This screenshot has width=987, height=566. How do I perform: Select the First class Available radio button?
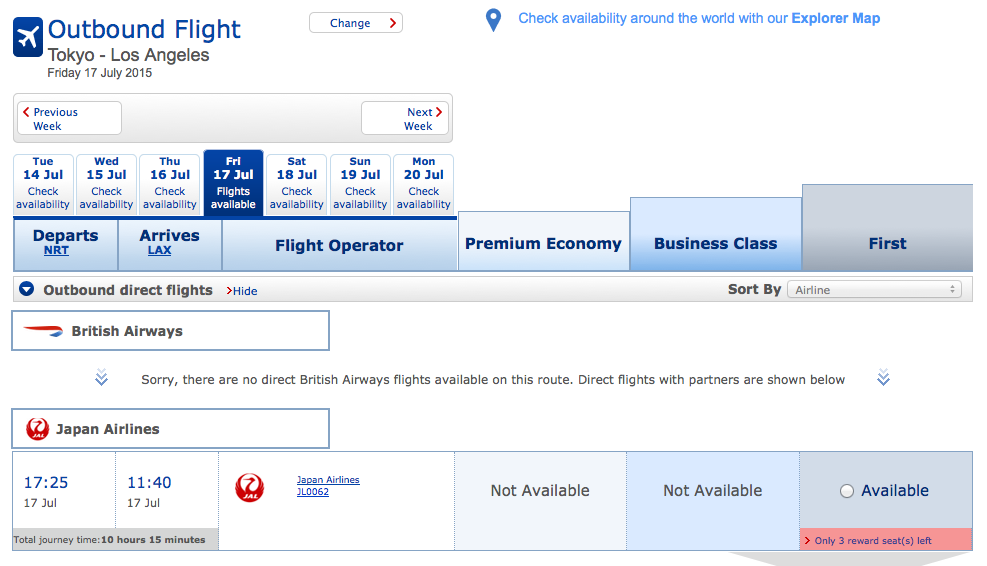click(x=847, y=491)
